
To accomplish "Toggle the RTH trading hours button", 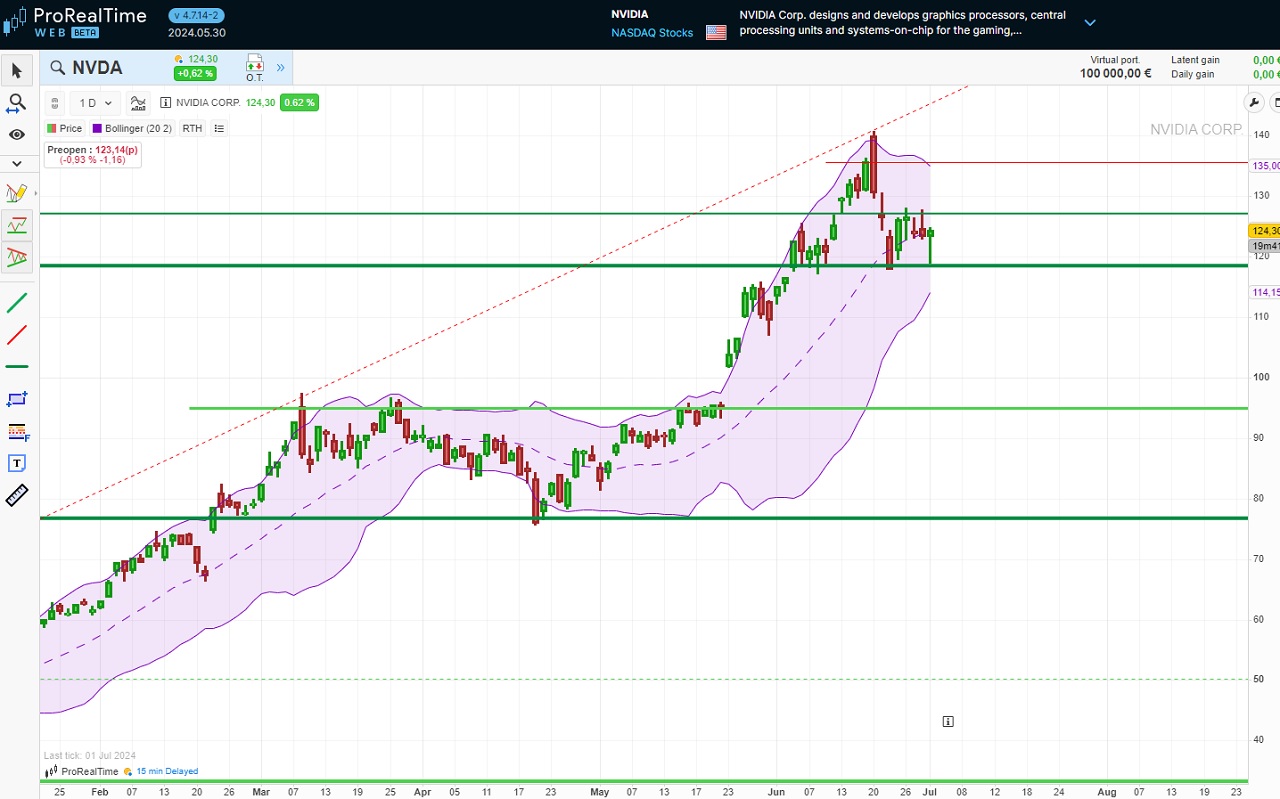I will pyautogui.click(x=192, y=128).
